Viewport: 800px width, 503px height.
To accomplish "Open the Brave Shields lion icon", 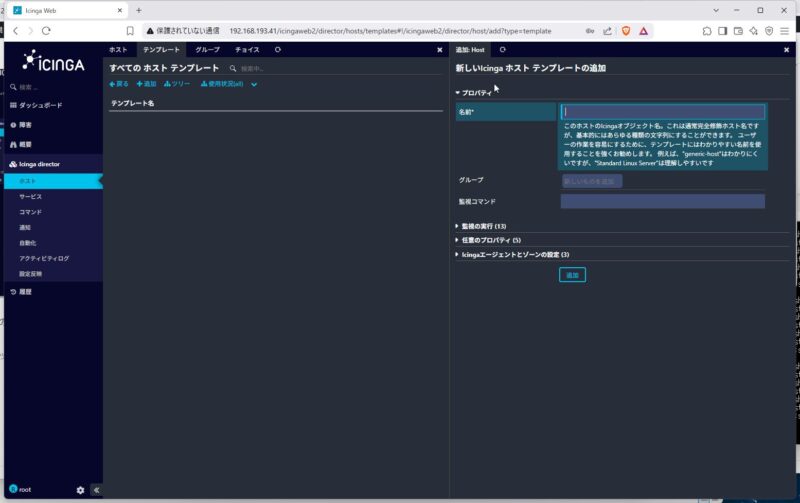I will (626, 31).
